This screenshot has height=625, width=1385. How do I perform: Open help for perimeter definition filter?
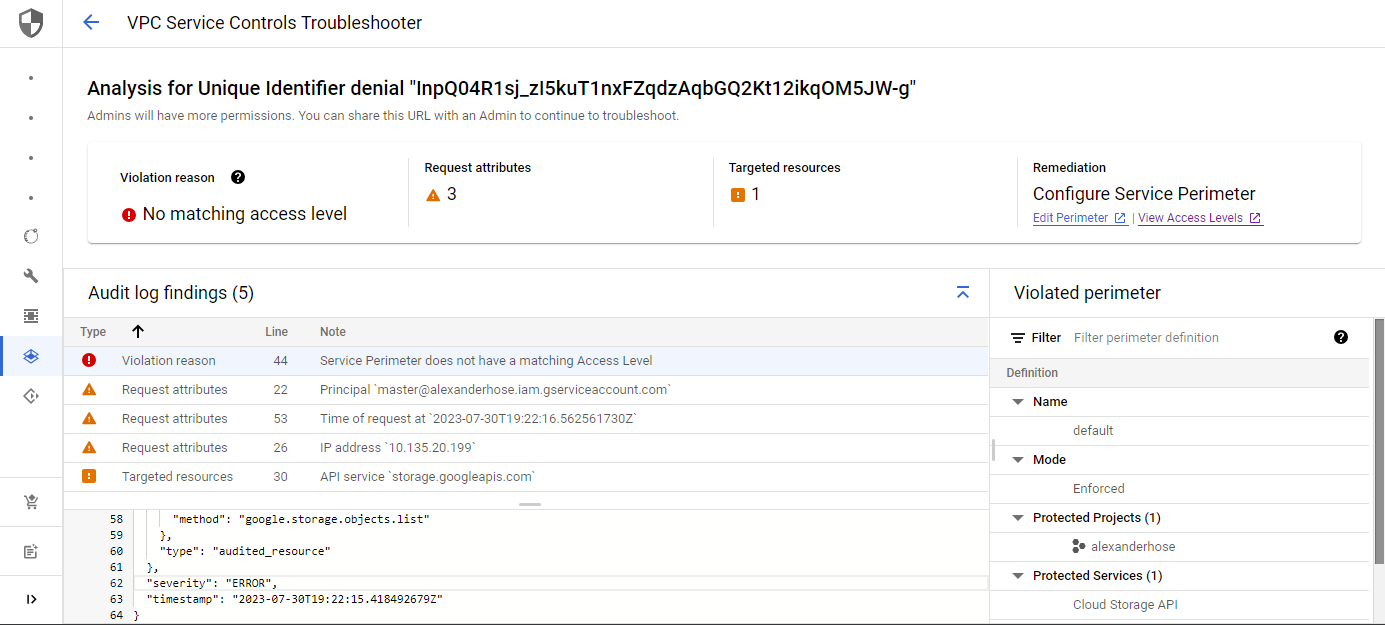pyautogui.click(x=1341, y=337)
